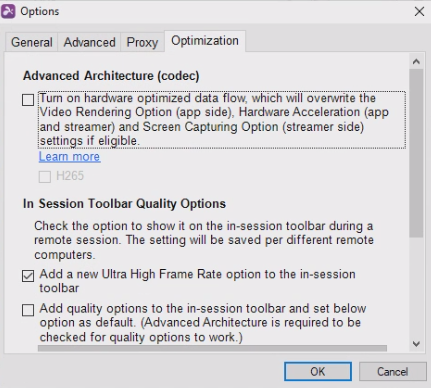This screenshot has width=431, height=388.
Task: Uncheck the Ultra High Frame Rate option
Action: (28, 276)
